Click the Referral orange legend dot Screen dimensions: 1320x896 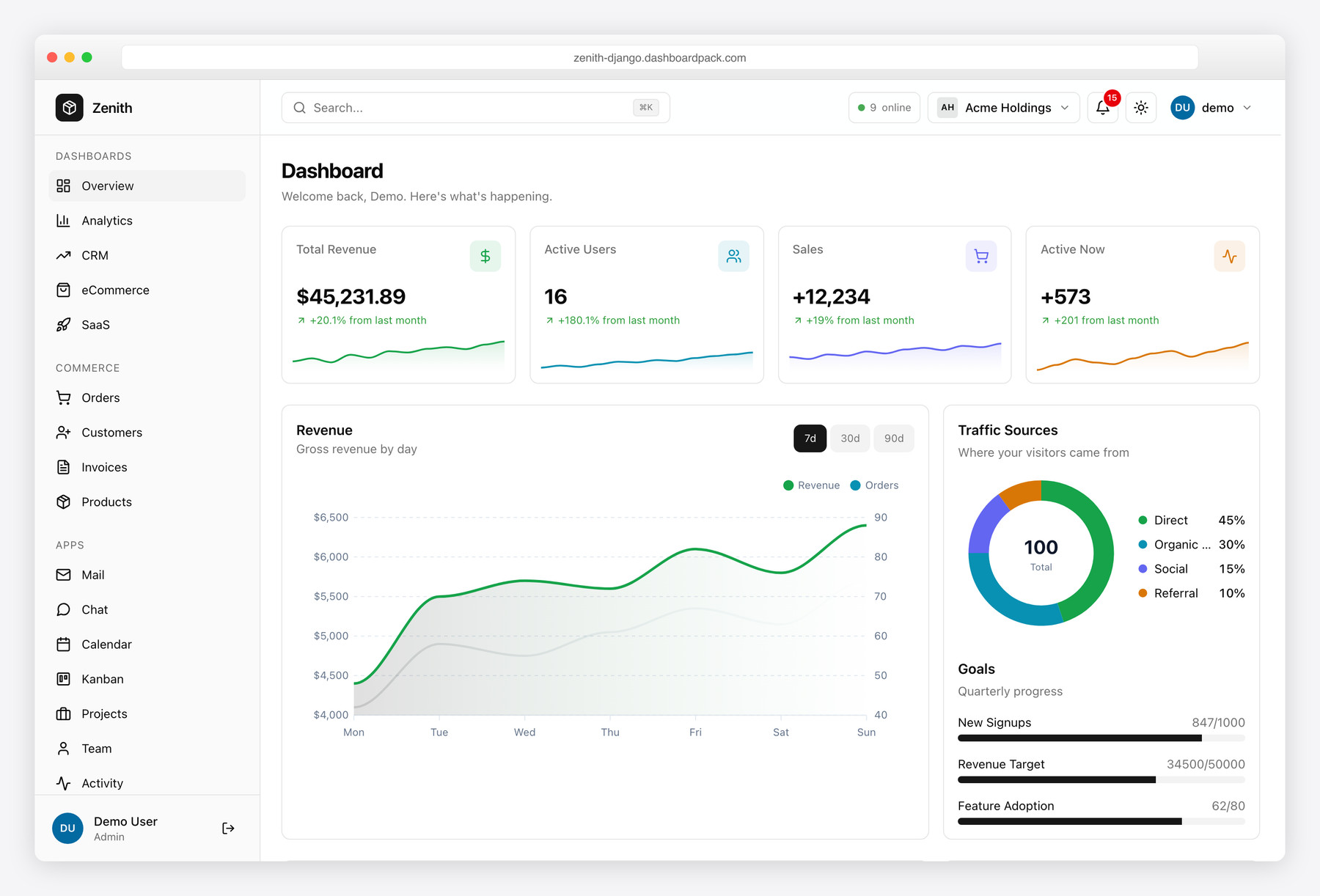click(1143, 593)
